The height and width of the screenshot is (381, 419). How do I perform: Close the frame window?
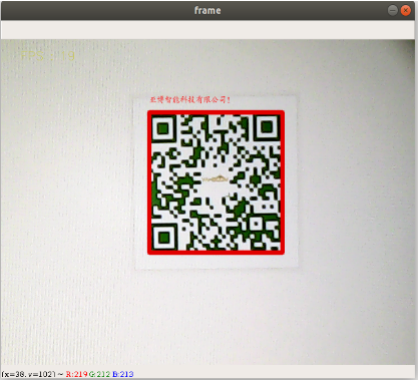pos(405,11)
